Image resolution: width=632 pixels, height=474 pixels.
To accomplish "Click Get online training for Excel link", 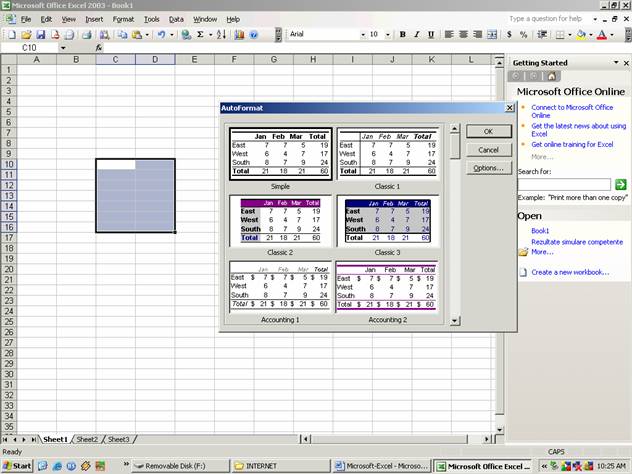I will [x=572, y=144].
